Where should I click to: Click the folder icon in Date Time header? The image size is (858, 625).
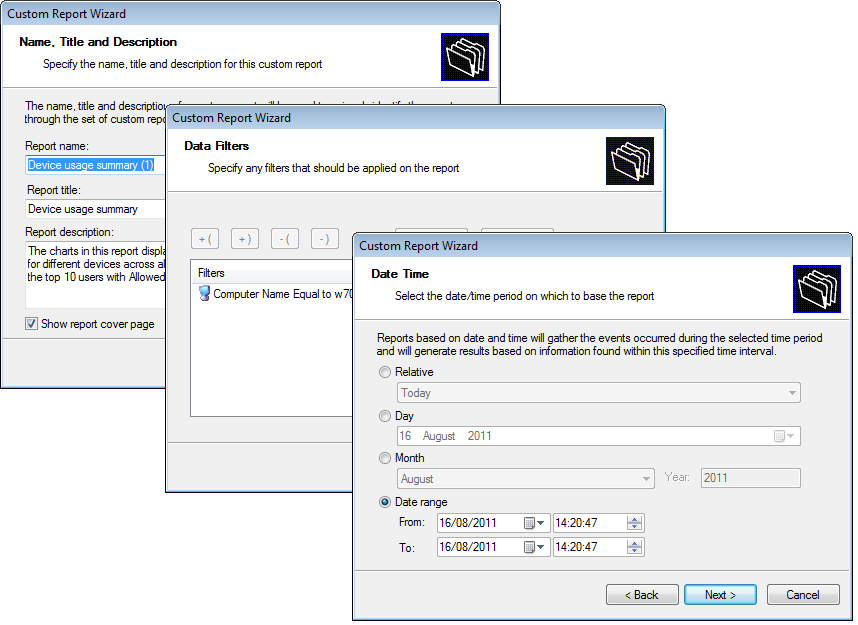tap(817, 289)
